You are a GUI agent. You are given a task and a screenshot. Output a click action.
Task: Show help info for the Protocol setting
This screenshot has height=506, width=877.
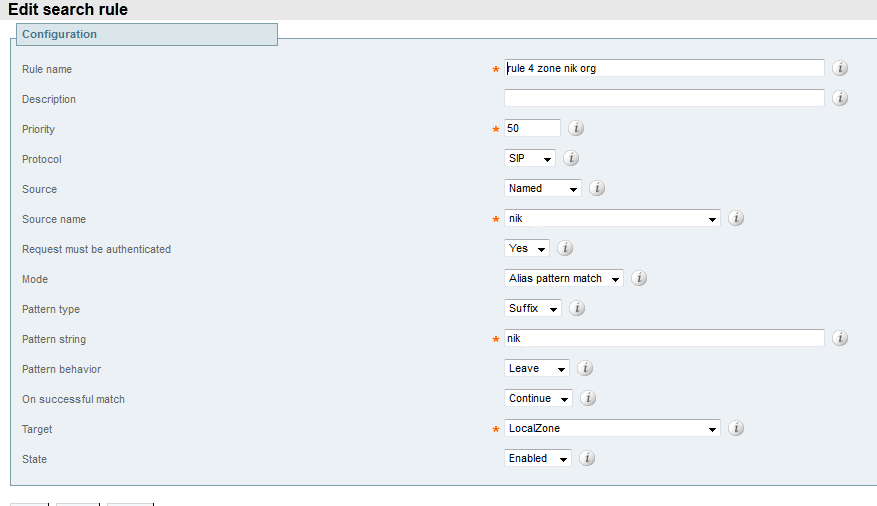[x=571, y=158]
